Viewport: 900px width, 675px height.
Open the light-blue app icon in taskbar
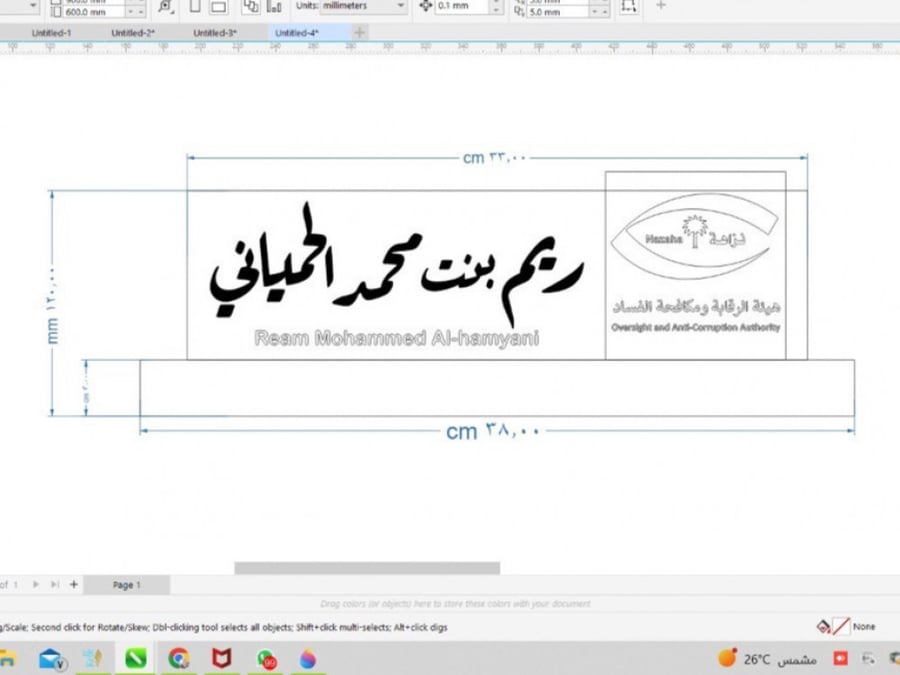coord(93,659)
